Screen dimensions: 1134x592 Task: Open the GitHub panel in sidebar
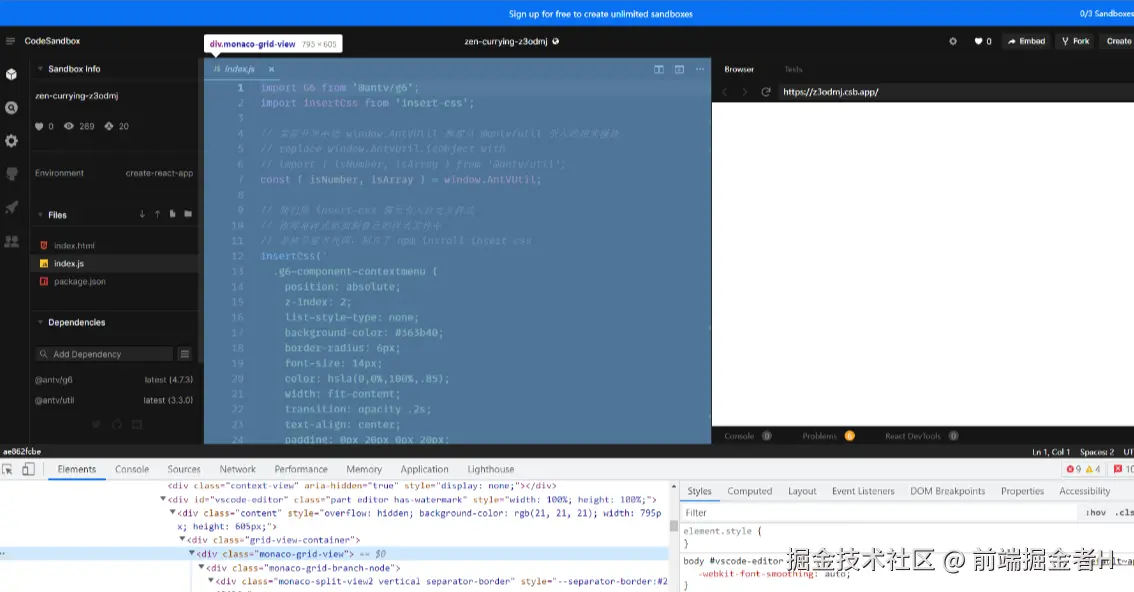pyautogui.click(x=12, y=174)
